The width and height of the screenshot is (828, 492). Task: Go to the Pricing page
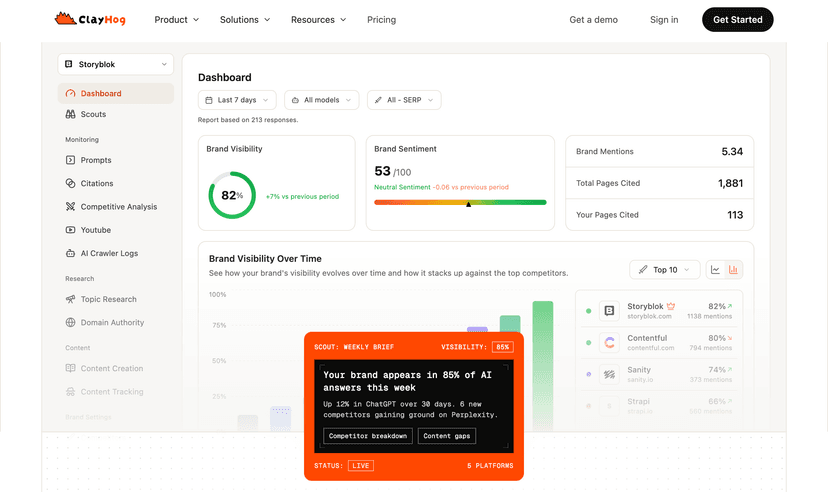(x=381, y=19)
